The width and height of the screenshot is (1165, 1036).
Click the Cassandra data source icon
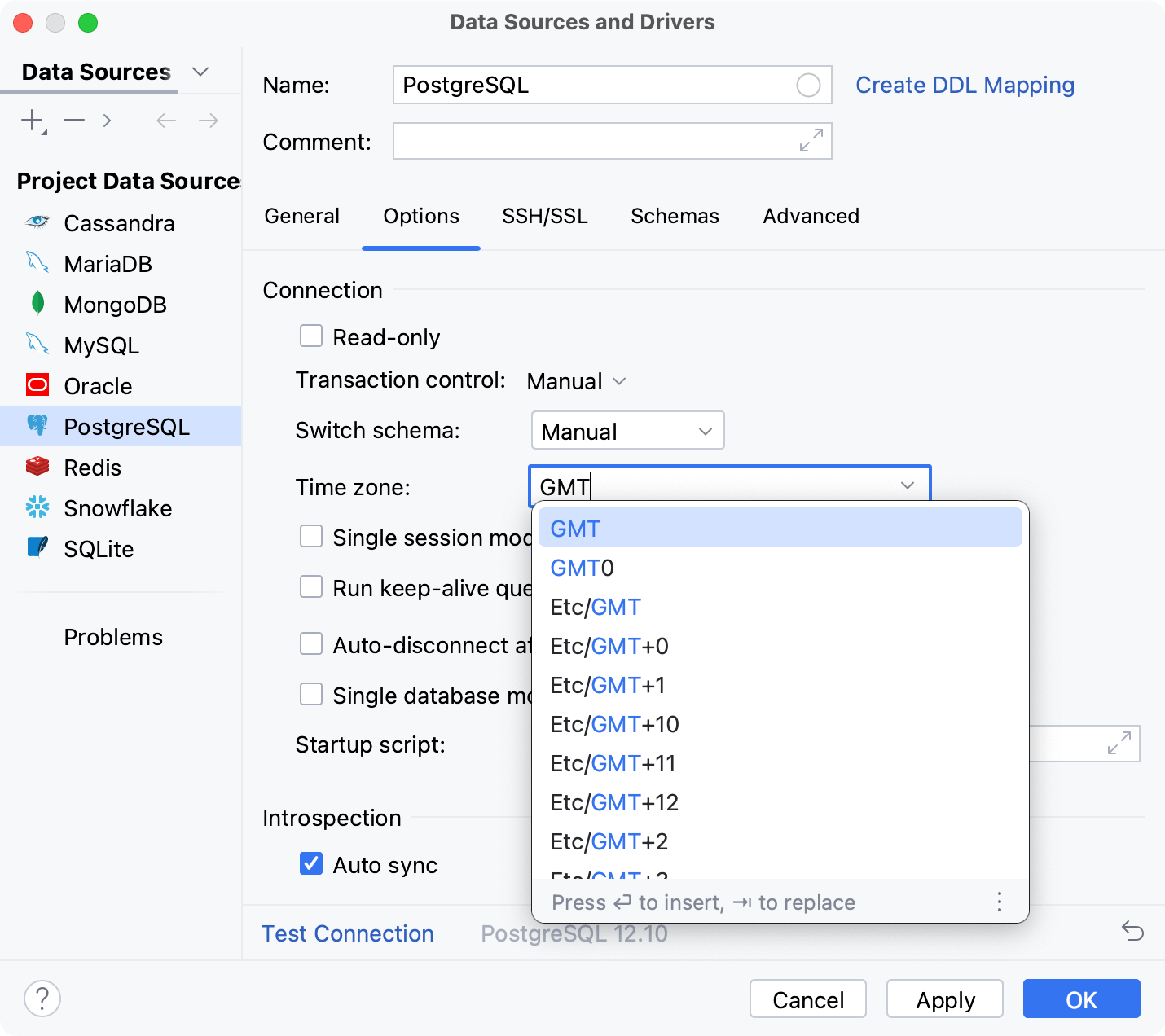click(x=37, y=222)
